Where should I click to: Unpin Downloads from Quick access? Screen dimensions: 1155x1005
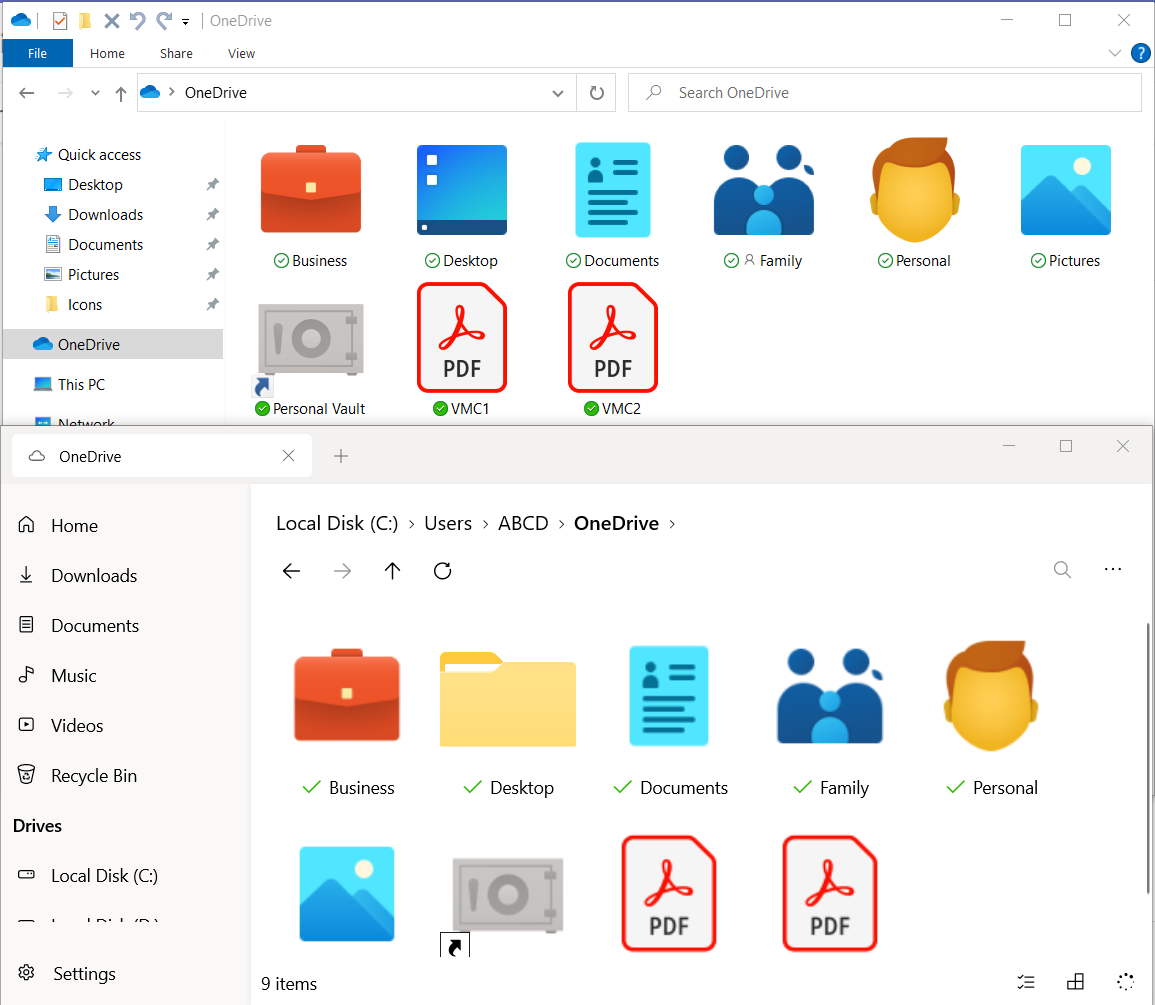pos(212,214)
